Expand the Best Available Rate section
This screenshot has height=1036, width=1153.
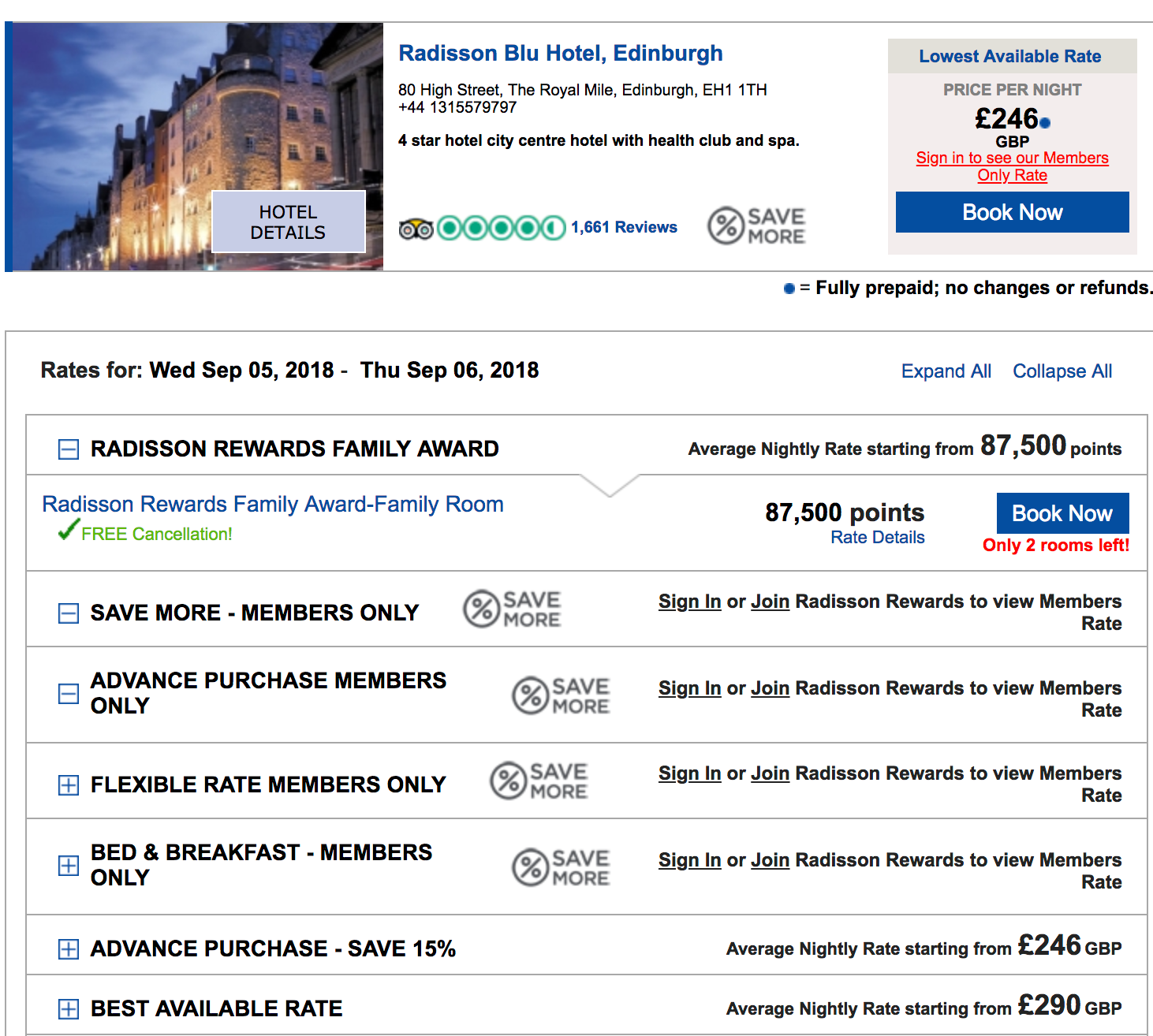(69, 1009)
